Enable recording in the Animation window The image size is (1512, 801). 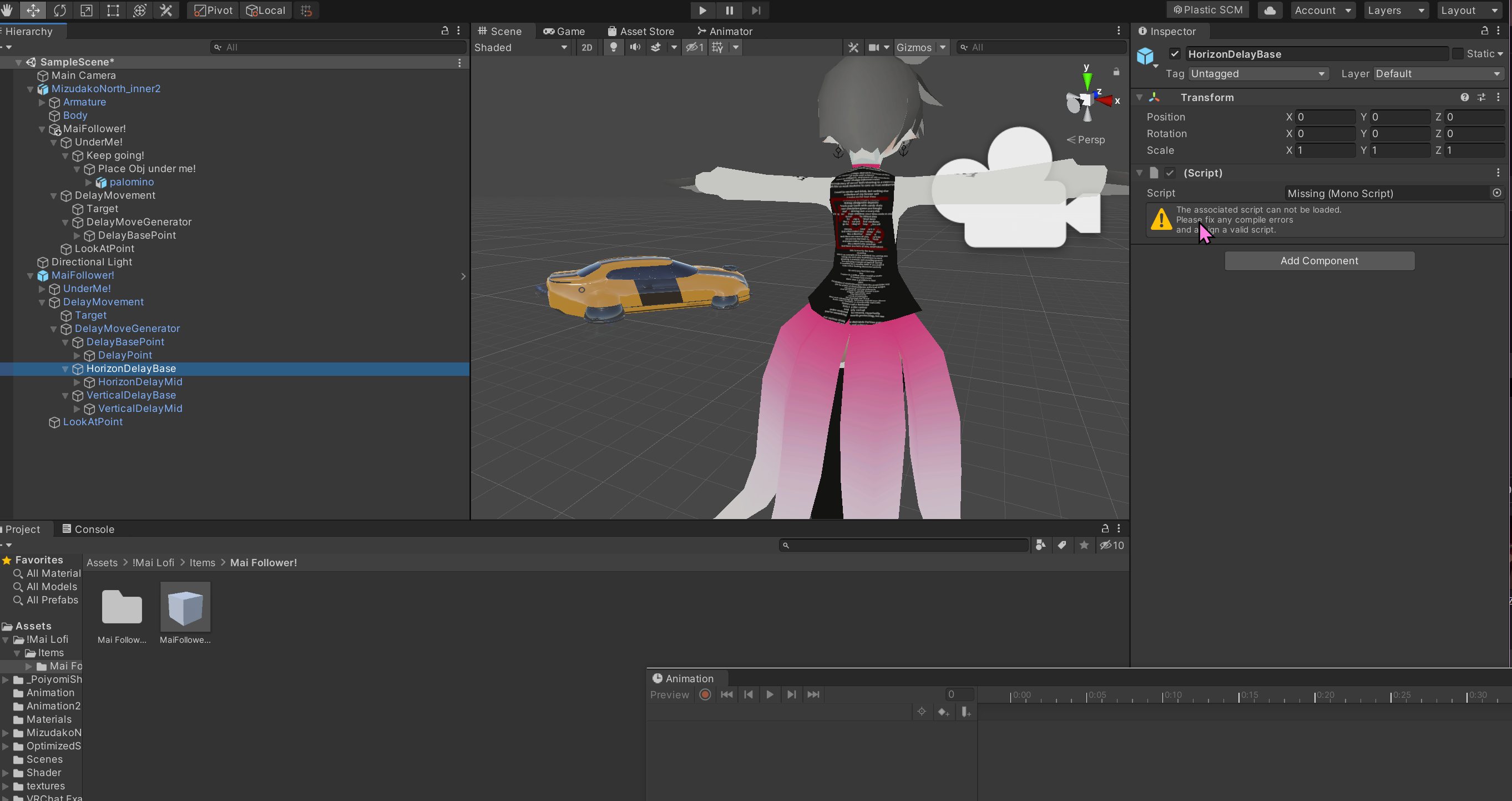705,695
